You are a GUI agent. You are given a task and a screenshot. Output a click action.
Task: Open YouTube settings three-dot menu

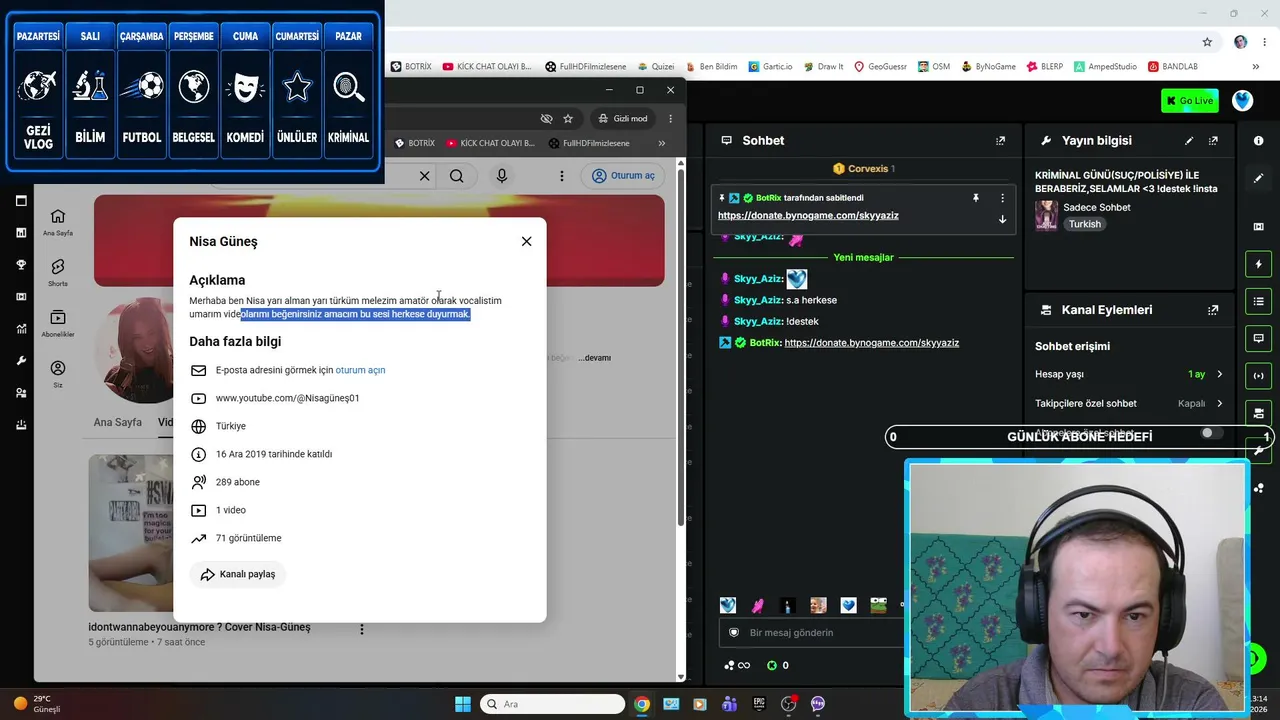(562, 176)
